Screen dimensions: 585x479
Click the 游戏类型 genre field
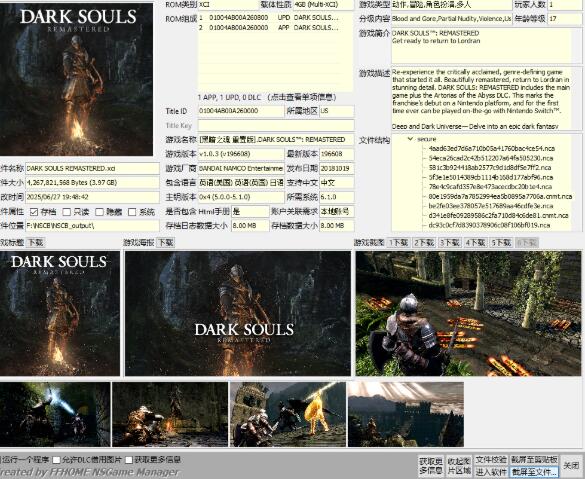point(451,4)
